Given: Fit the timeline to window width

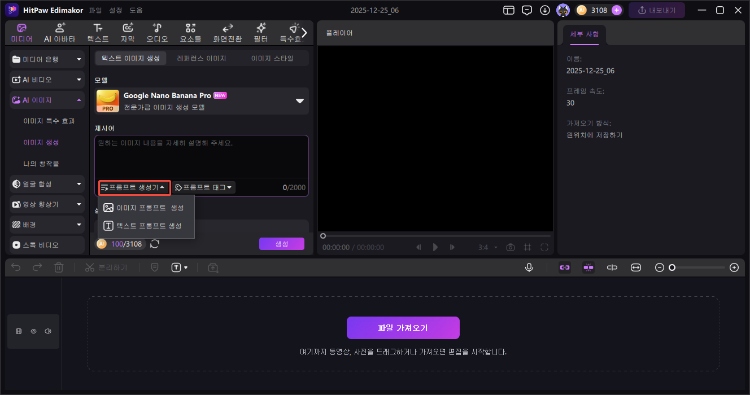Looking at the screenshot, I should point(636,267).
